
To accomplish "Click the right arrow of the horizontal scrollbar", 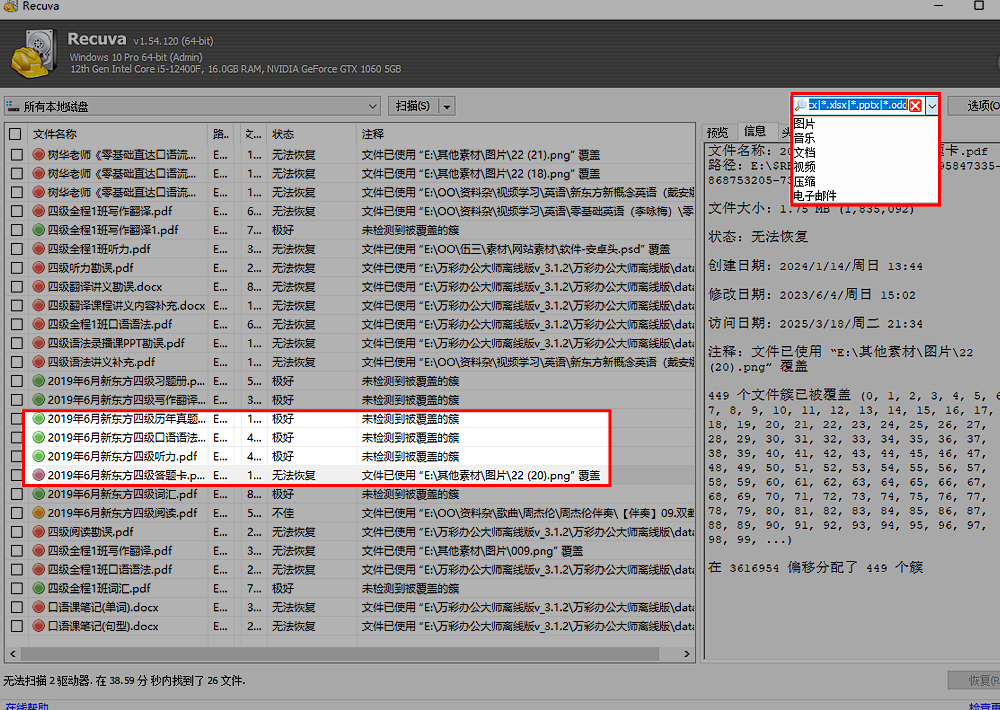I will [x=687, y=654].
